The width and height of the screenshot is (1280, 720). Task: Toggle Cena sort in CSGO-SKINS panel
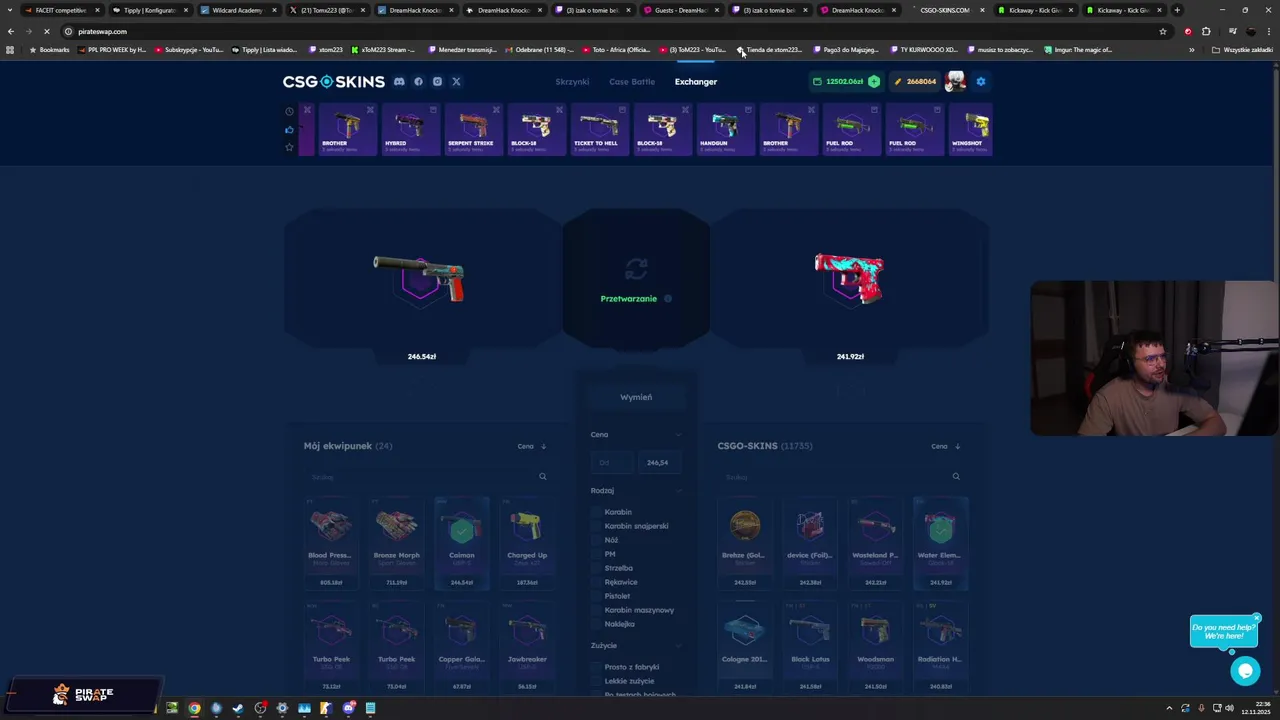(x=946, y=446)
